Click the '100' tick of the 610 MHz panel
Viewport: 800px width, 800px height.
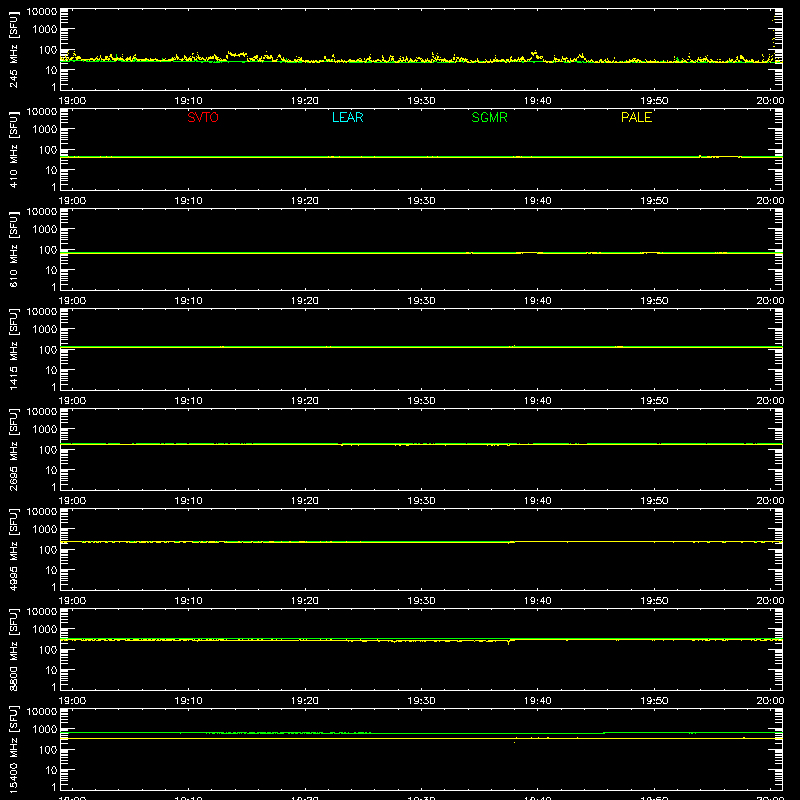click(48, 250)
